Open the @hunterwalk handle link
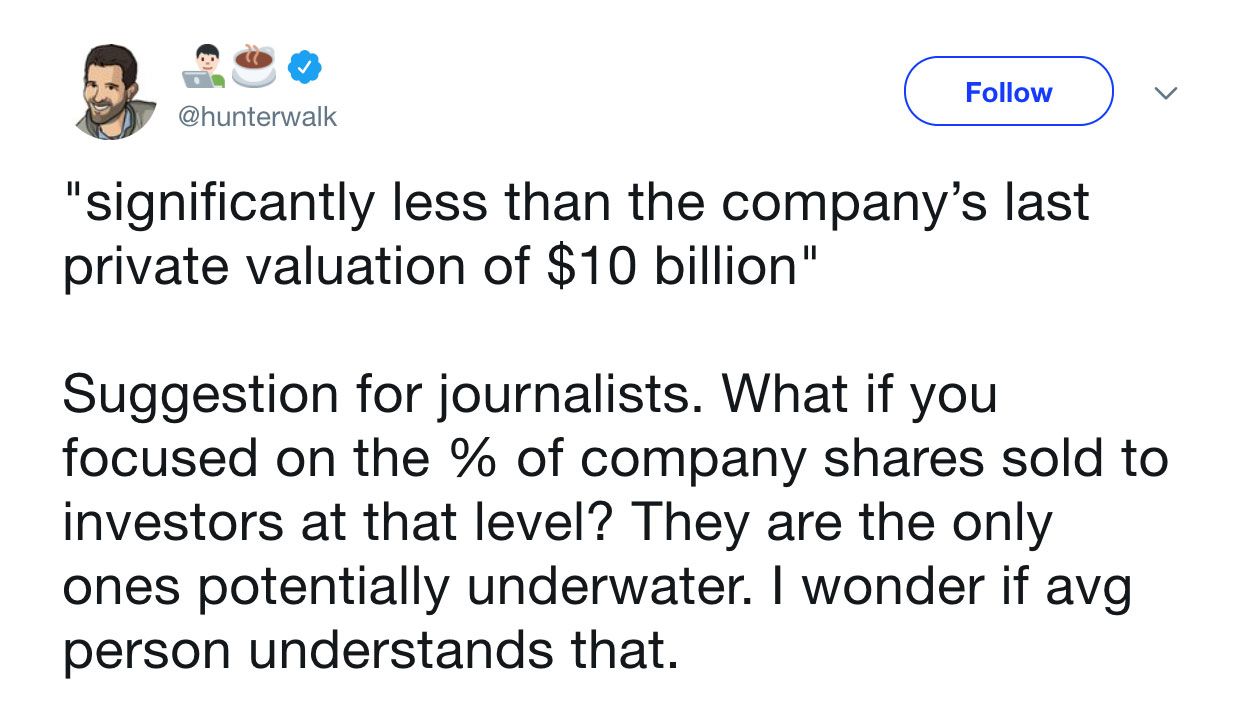 [257, 118]
